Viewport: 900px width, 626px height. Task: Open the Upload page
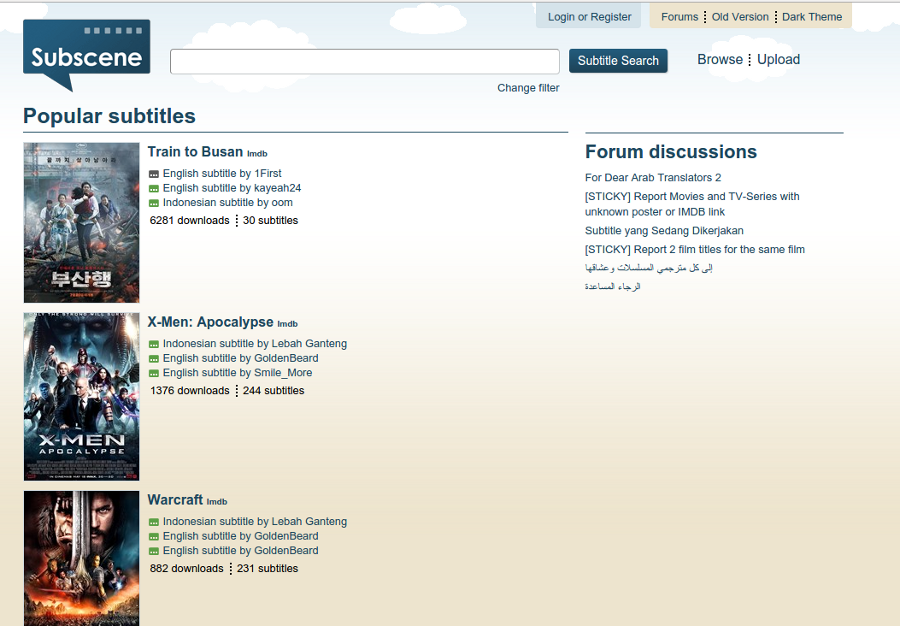(778, 59)
